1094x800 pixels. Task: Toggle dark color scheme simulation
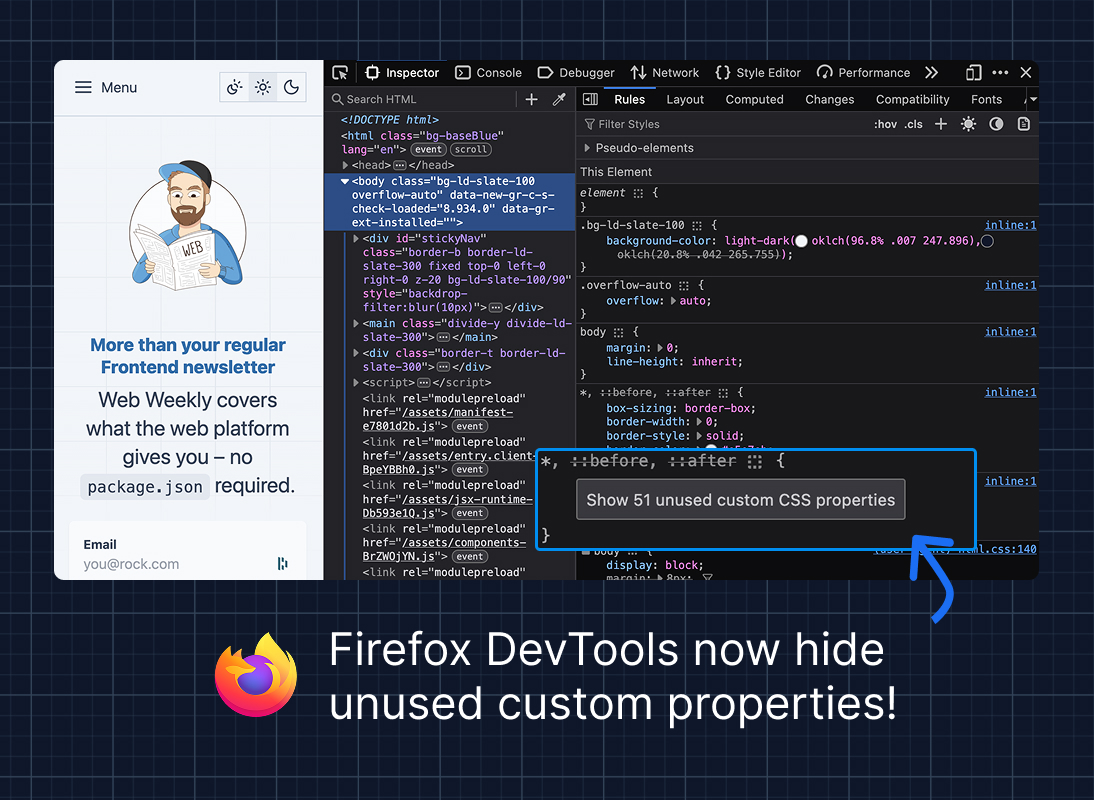995,123
